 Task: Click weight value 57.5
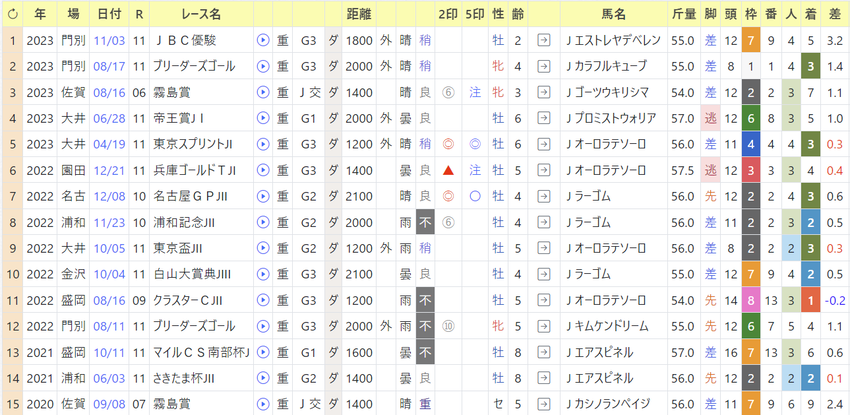683,170
